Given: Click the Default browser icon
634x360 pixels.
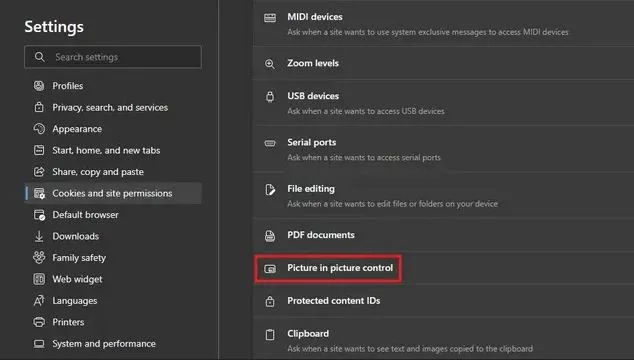Looking at the screenshot, I should click(x=39, y=215).
